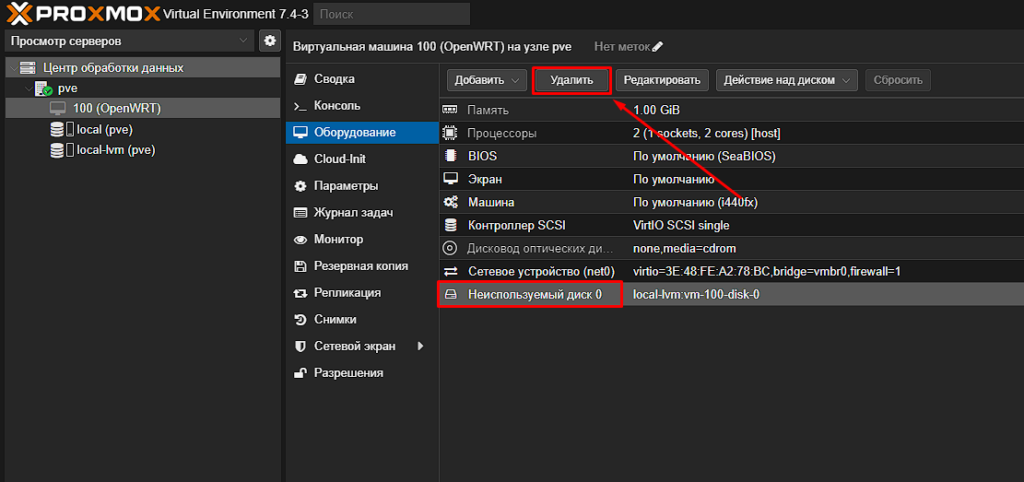Focus the Поиск search field
Viewport: 1024px width, 482px height.
[391, 14]
